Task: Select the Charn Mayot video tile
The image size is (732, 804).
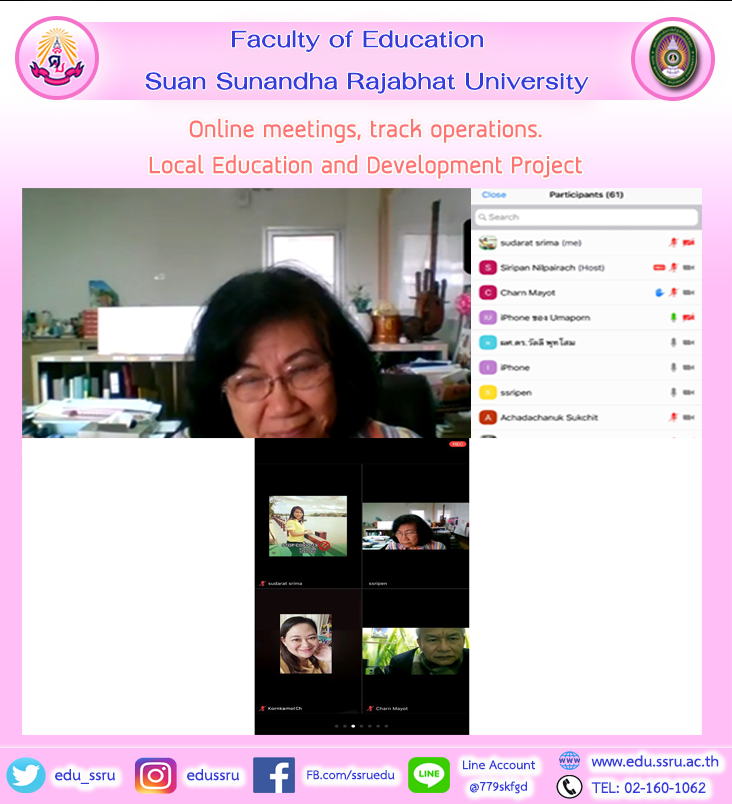Action: 415,652
